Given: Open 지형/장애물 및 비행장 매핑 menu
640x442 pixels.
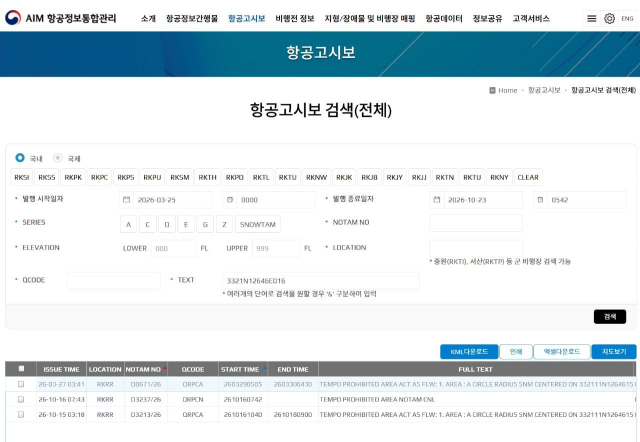Looking at the screenshot, I should click(370, 18).
